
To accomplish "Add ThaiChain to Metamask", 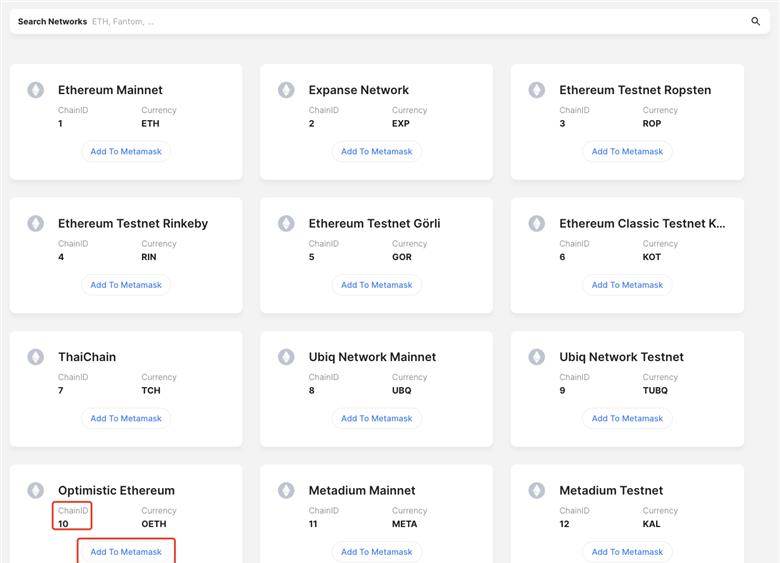I will (x=126, y=418).
